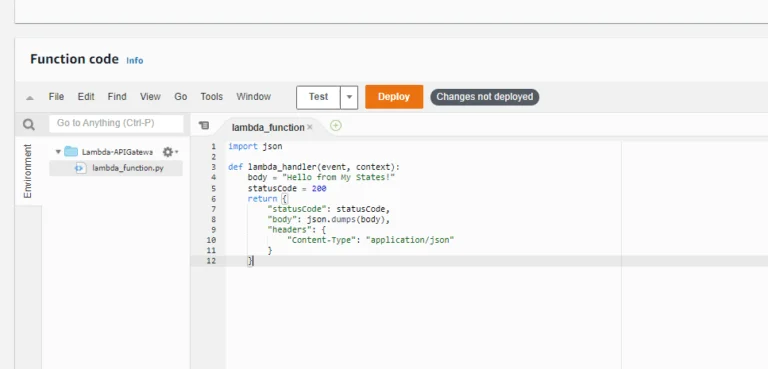Click the Changes not deployed badge

pyautogui.click(x=485, y=97)
